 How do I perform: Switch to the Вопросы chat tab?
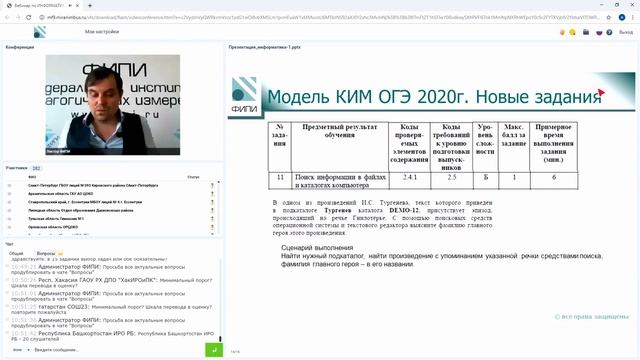click(46, 253)
